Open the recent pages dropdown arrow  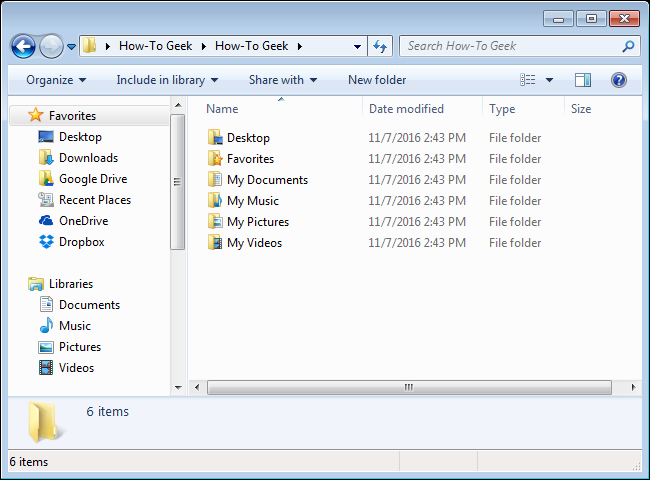71,46
